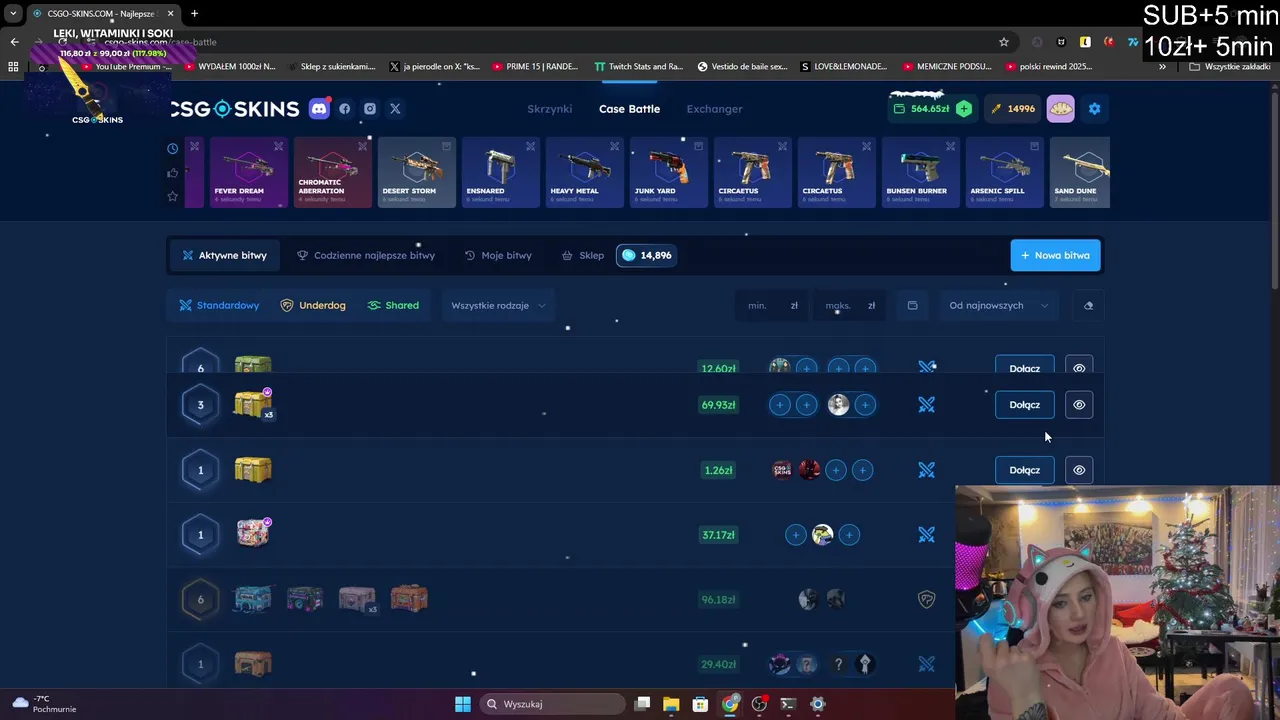This screenshot has height=720, width=1280.
Task: Open the Exchanger navigation tab
Action: coord(714,109)
